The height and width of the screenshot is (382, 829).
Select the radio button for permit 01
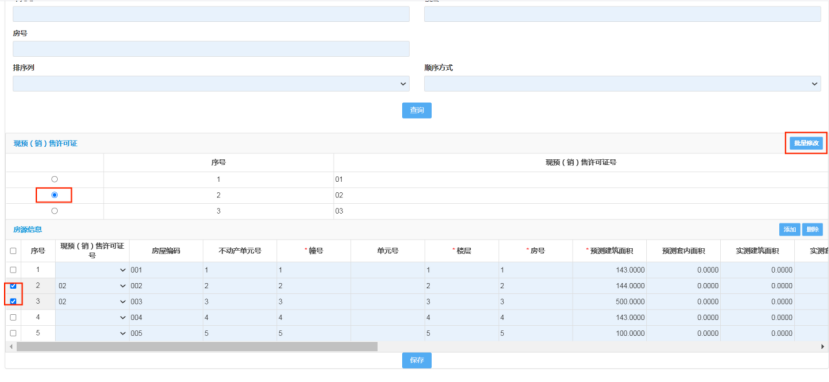[54, 179]
